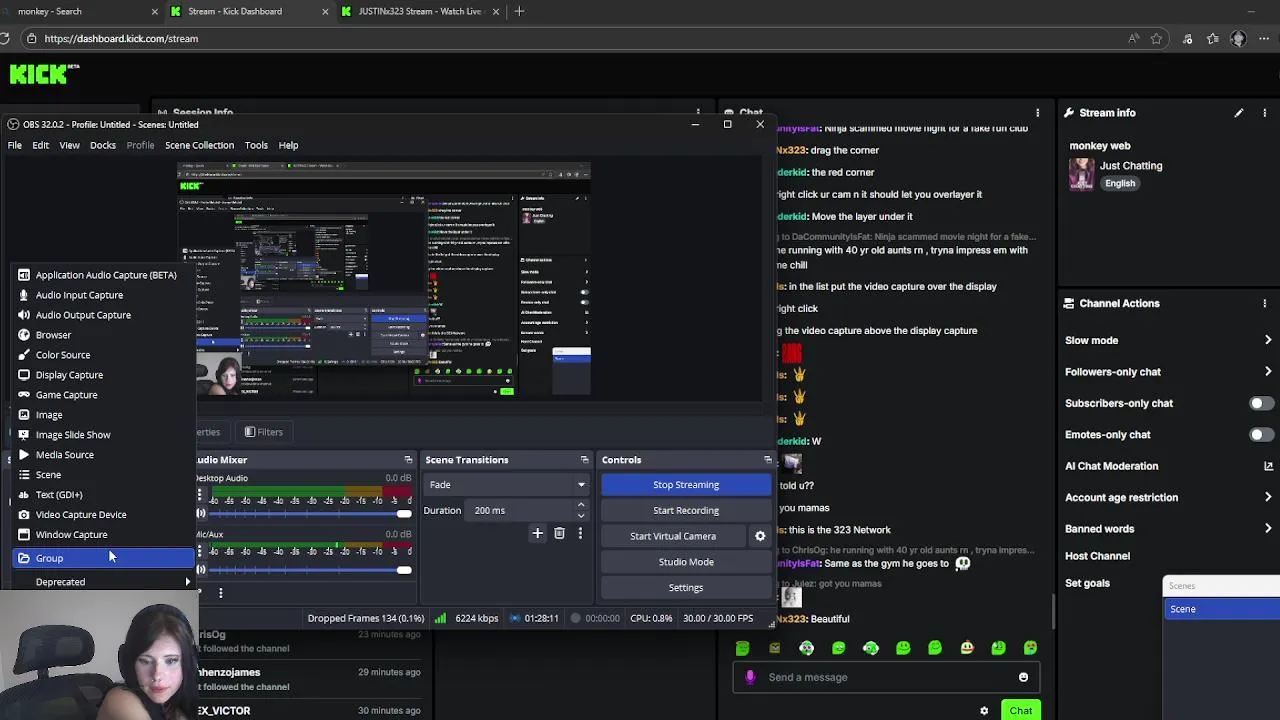Remove transition with trash icon

click(559, 534)
